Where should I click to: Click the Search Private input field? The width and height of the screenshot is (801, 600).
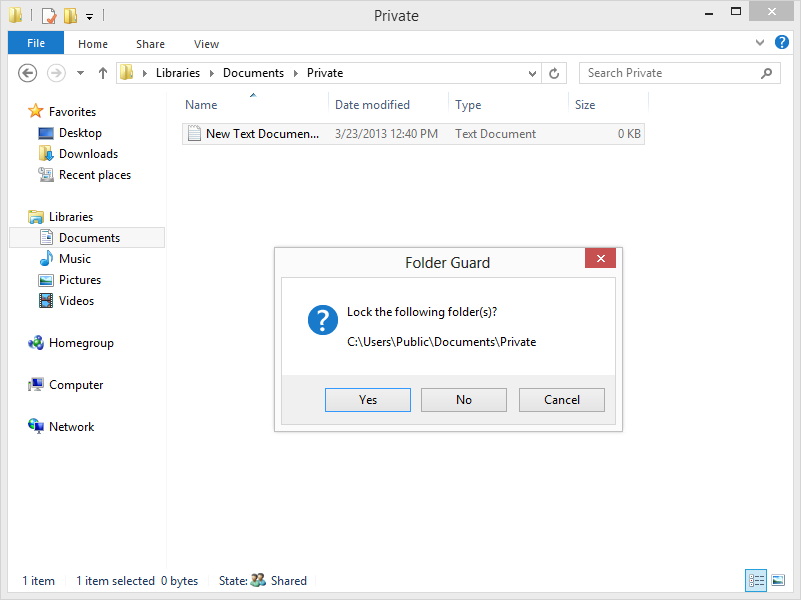[x=668, y=73]
